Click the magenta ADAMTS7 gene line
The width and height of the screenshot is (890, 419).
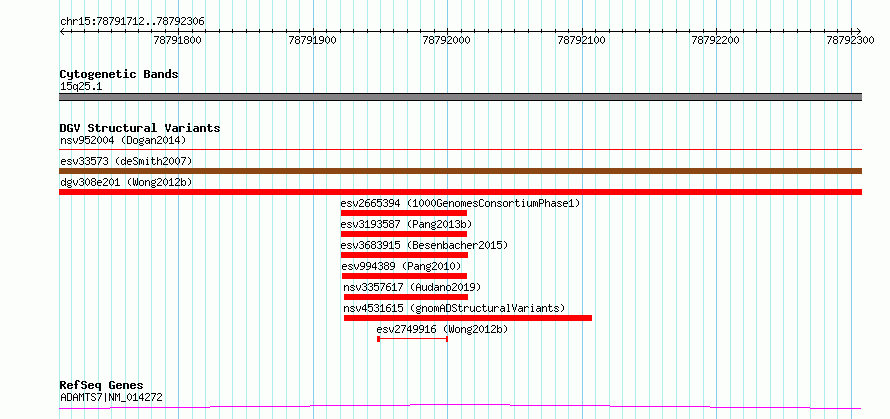[x=460, y=407]
